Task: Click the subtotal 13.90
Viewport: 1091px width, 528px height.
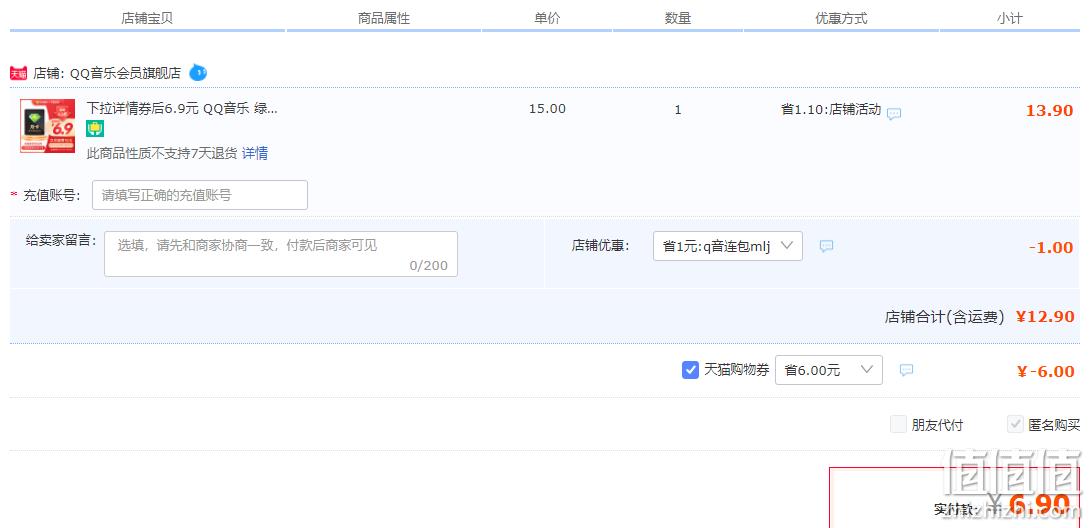Action: click(x=1049, y=110)
